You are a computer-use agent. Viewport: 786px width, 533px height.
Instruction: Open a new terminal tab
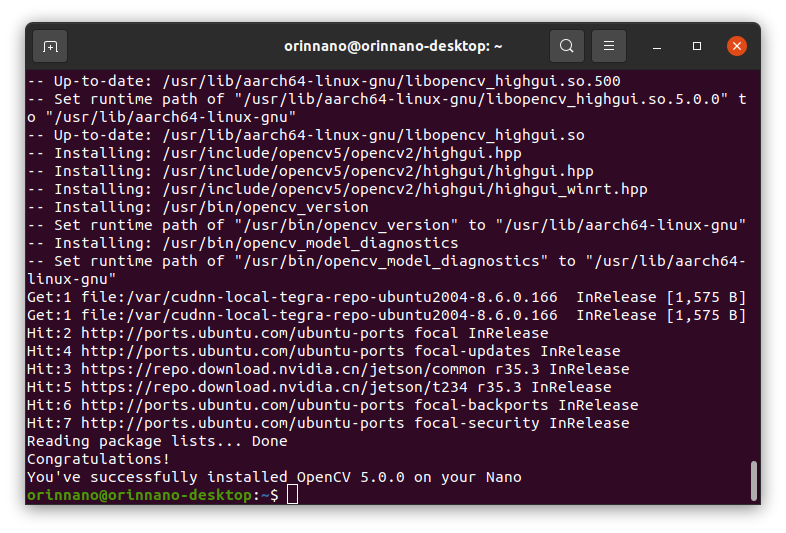[x=50, y=46]
